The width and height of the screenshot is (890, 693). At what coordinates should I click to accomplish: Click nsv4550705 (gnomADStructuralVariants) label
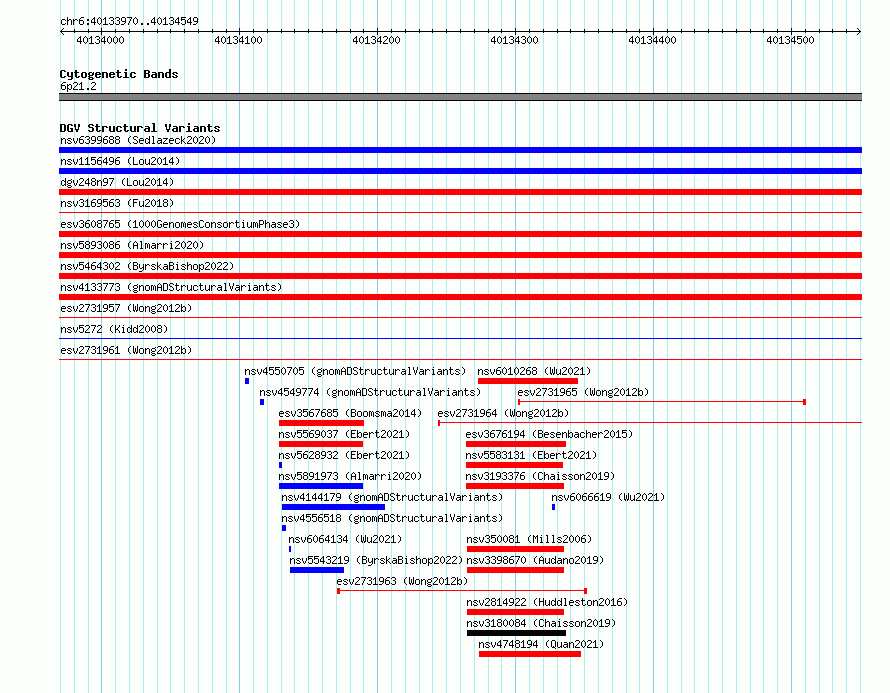click(355, 371)
